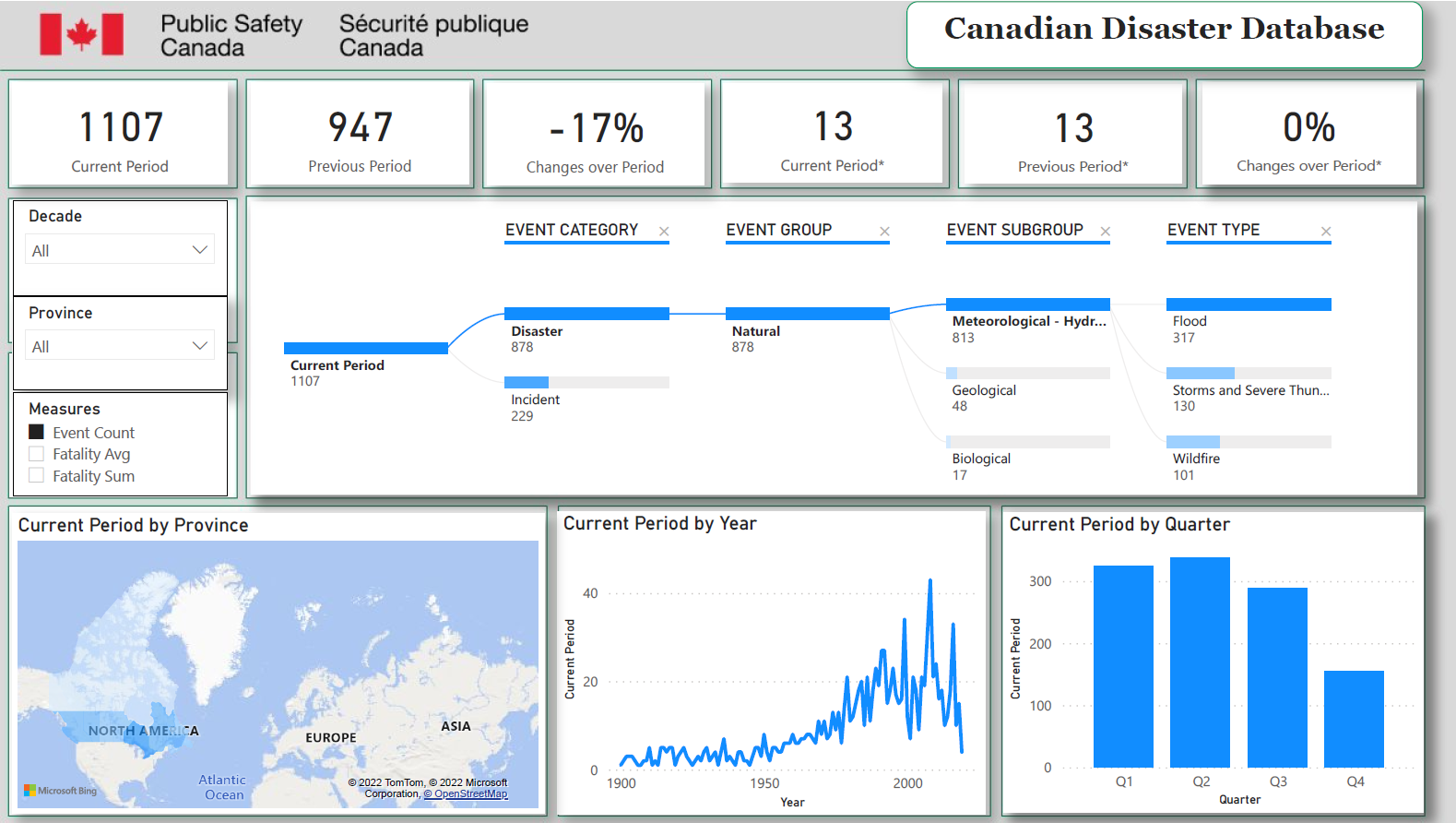Click the Q2 bar in quarter chart
The width and height of the screenshot is (1456, 823).
pyautogui.click(x=1200, y=662)
